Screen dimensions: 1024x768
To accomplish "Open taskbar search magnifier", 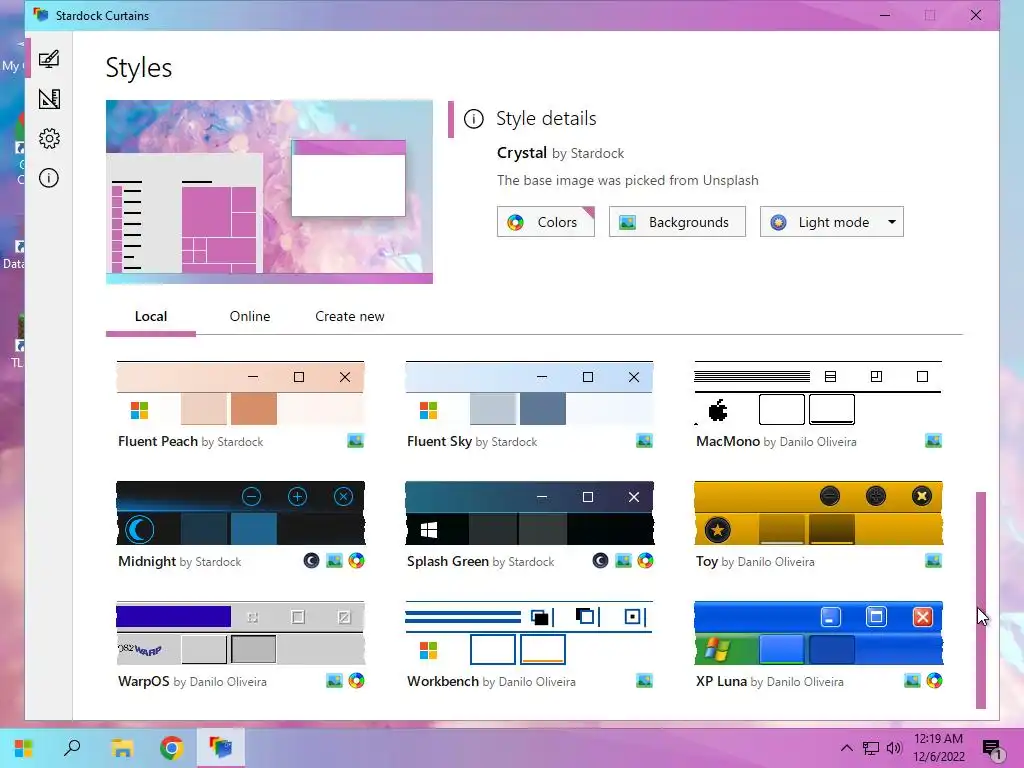I will (72, 748).
